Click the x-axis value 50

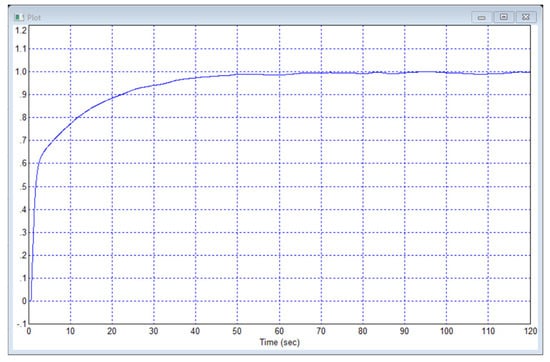pos(237,331)
